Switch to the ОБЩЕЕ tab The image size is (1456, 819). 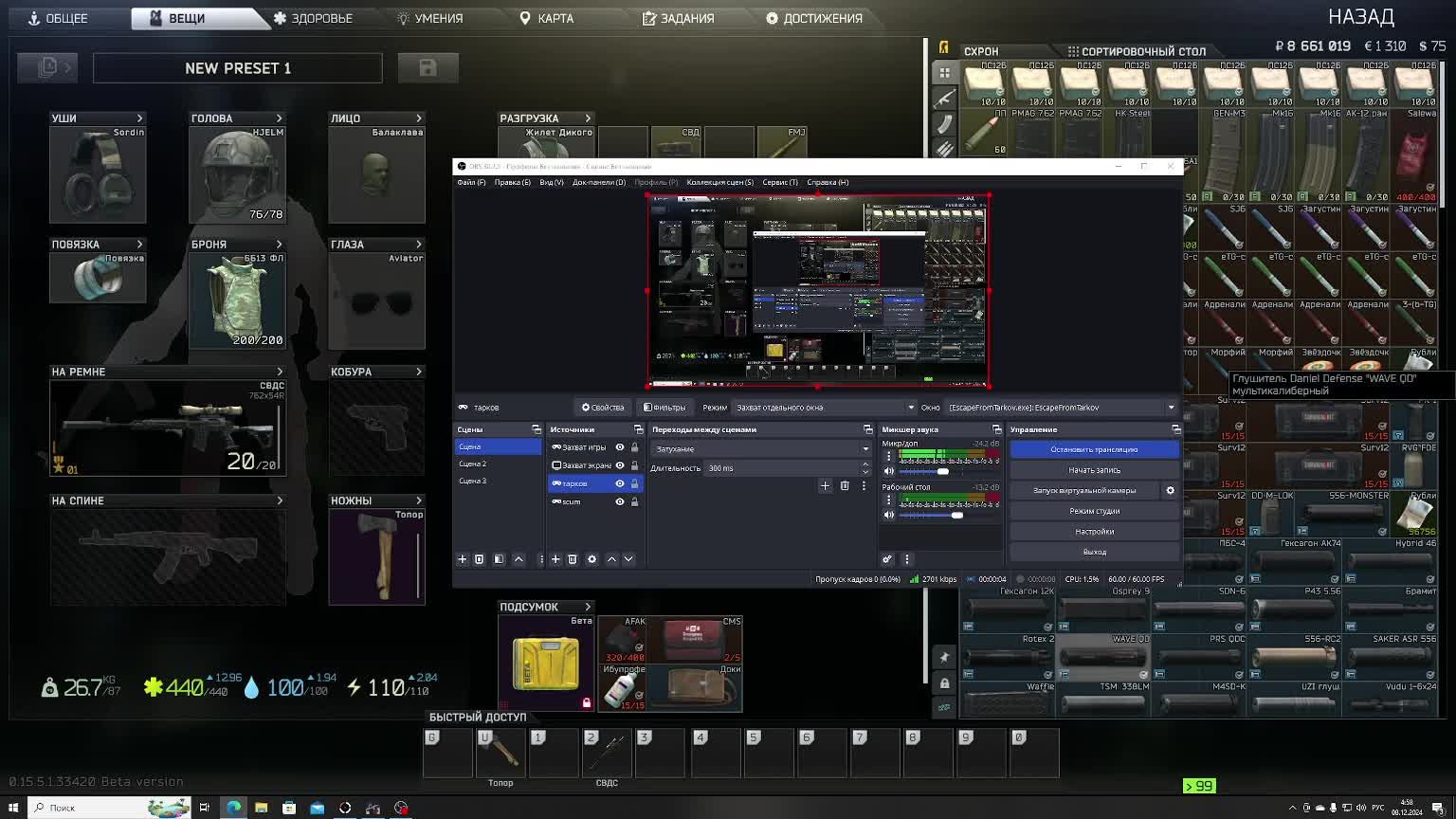coord(59,18)
